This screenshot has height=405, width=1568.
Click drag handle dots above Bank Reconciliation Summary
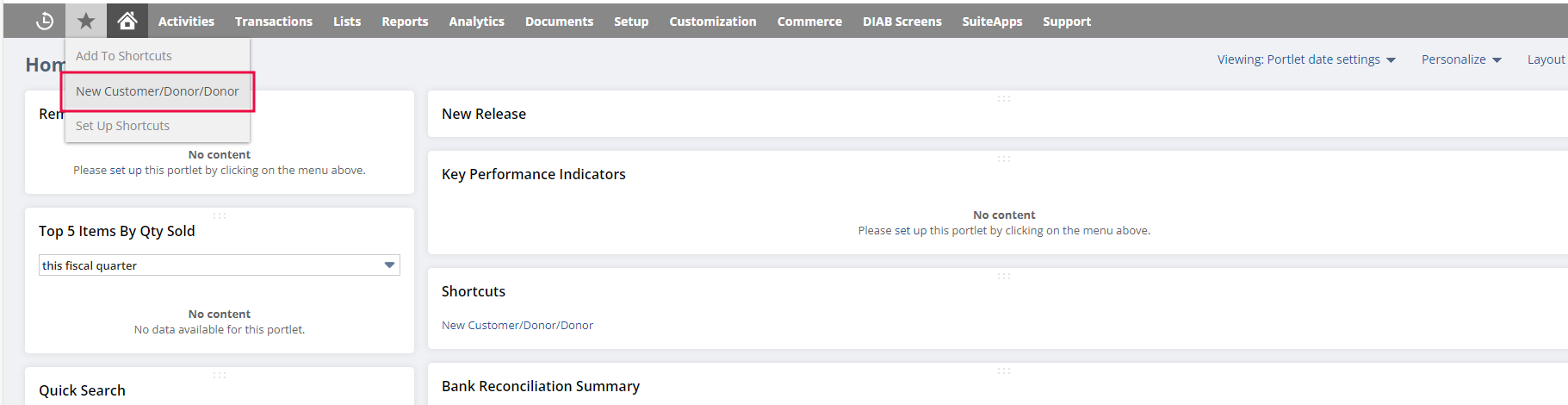point(1003,371)
